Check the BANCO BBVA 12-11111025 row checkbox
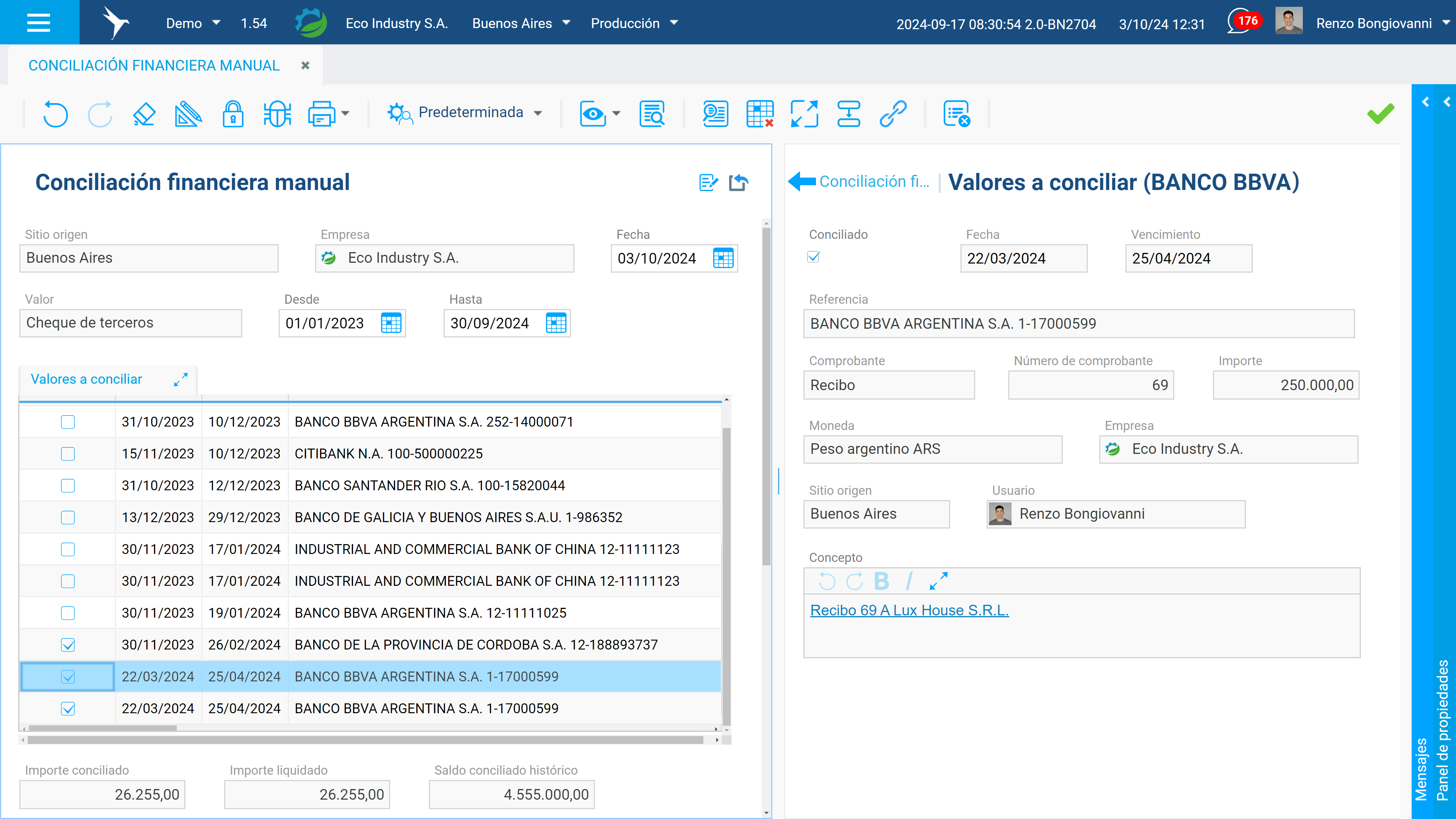Viewport: 1456px width, 819px height. pyautogui.click(x=68, y=613)
